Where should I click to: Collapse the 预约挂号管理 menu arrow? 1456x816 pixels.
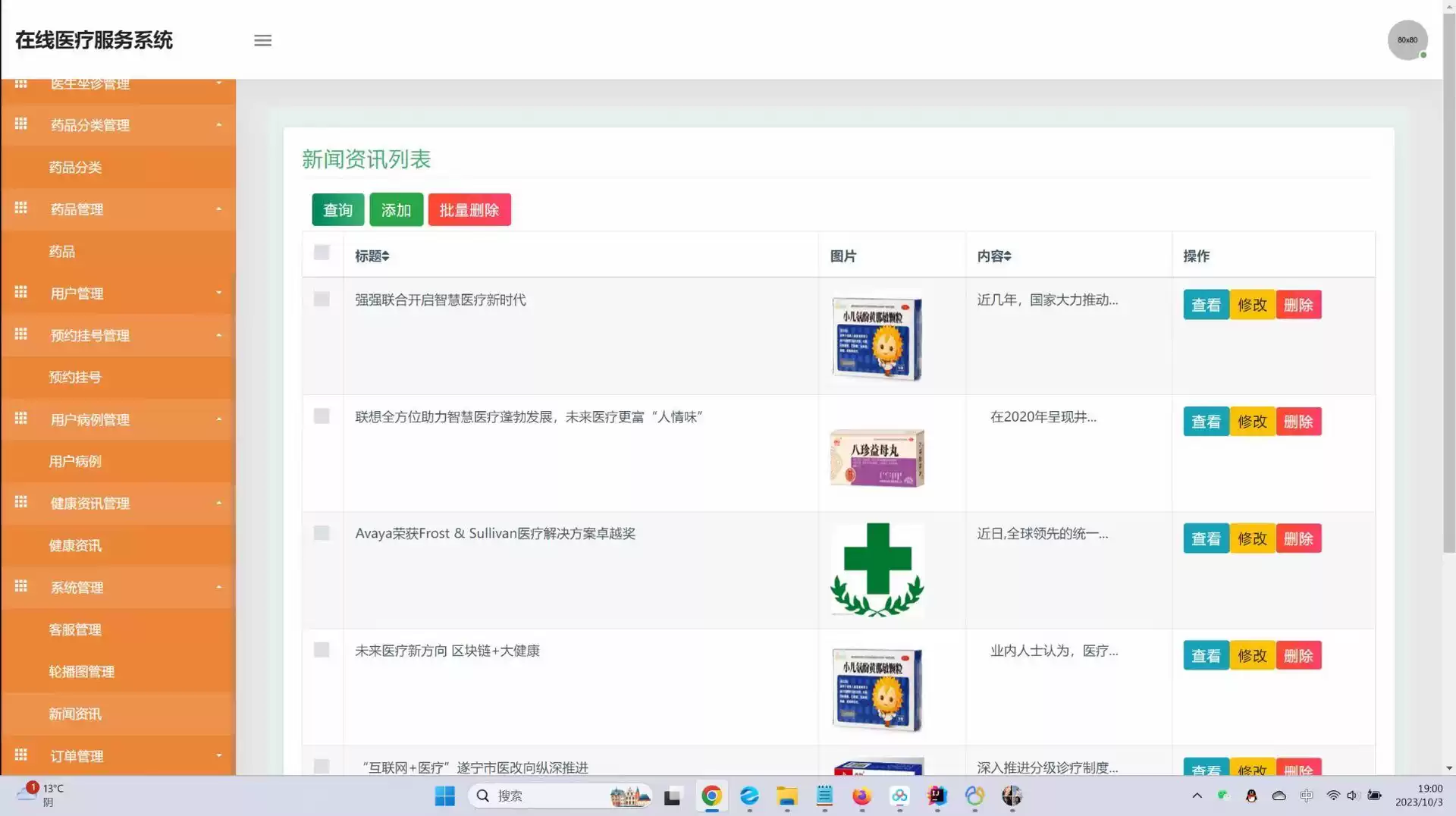click(219, 334)
